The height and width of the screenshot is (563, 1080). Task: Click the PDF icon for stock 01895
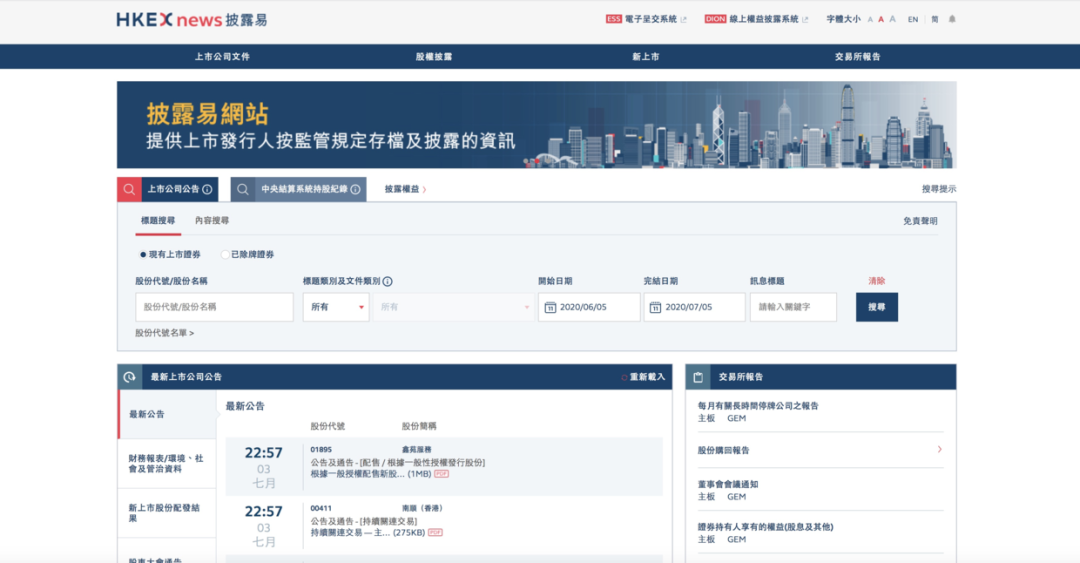(x=441, y=473)
